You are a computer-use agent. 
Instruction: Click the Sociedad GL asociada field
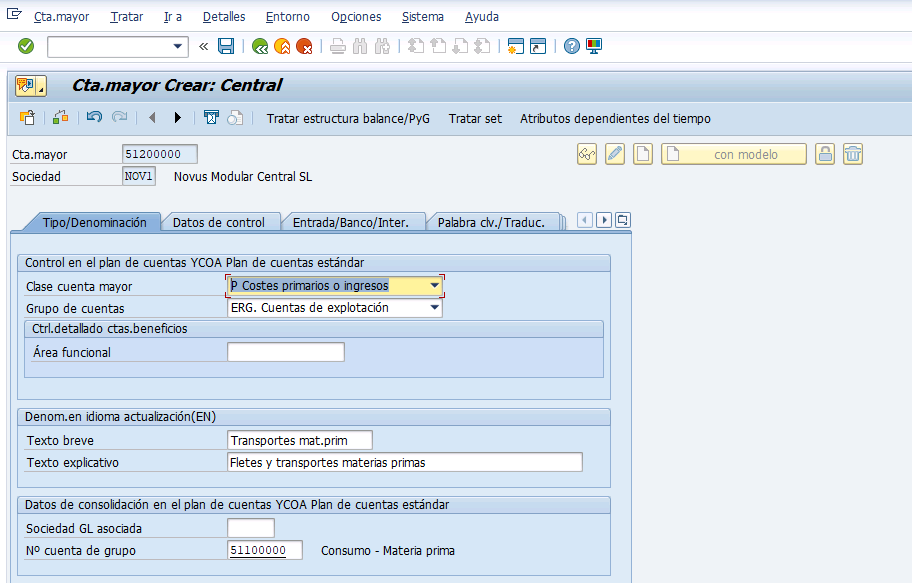point(251,528)
